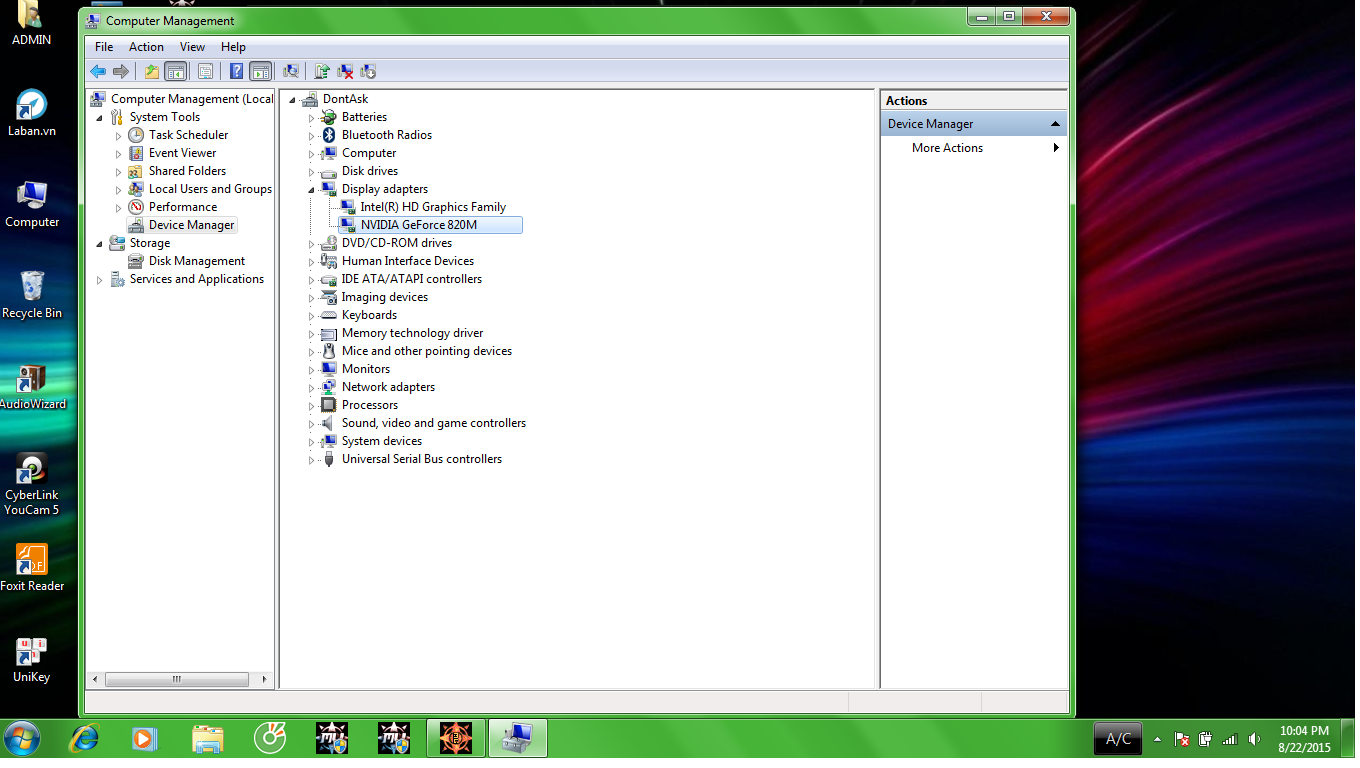Click the console tree scrollbar left arrow
This screenshot has height=768, width=1360.
click(96, 679)
